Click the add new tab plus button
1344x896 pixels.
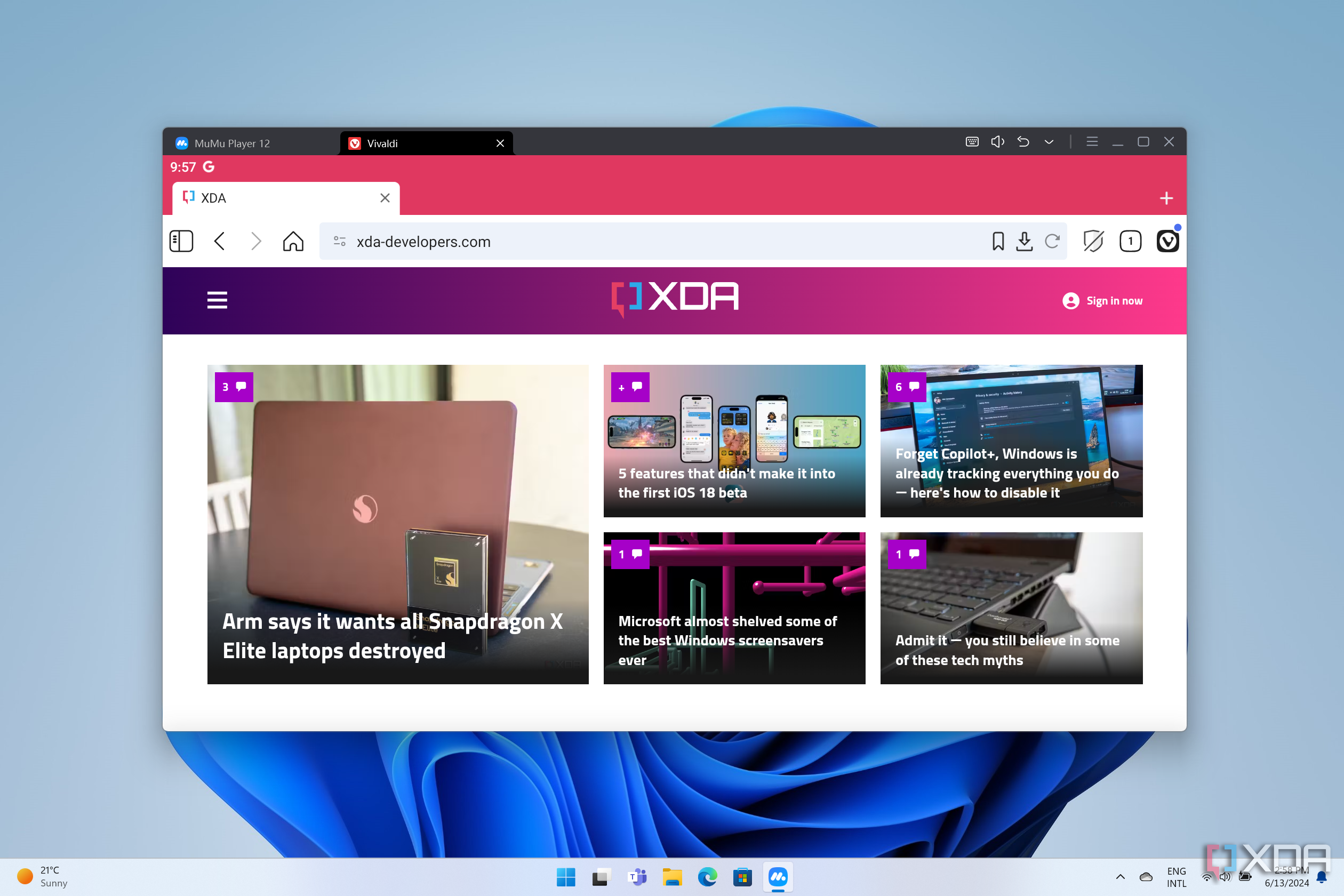[1166, 198]
